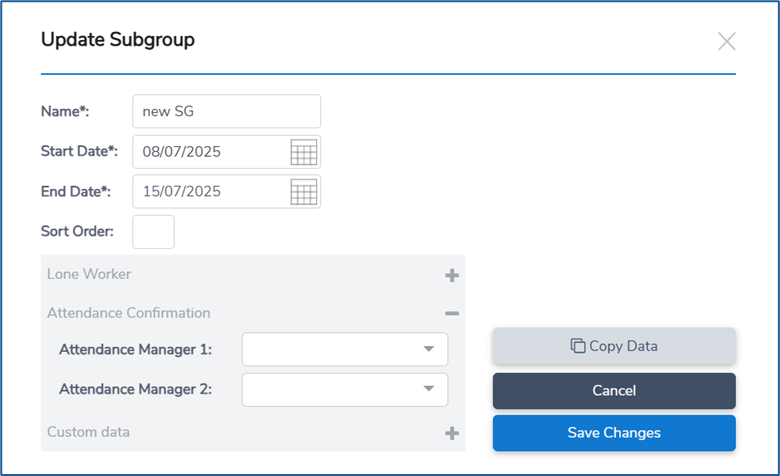Click the Custom data section header
Viewport: 780px width, 476px height.
253,432
